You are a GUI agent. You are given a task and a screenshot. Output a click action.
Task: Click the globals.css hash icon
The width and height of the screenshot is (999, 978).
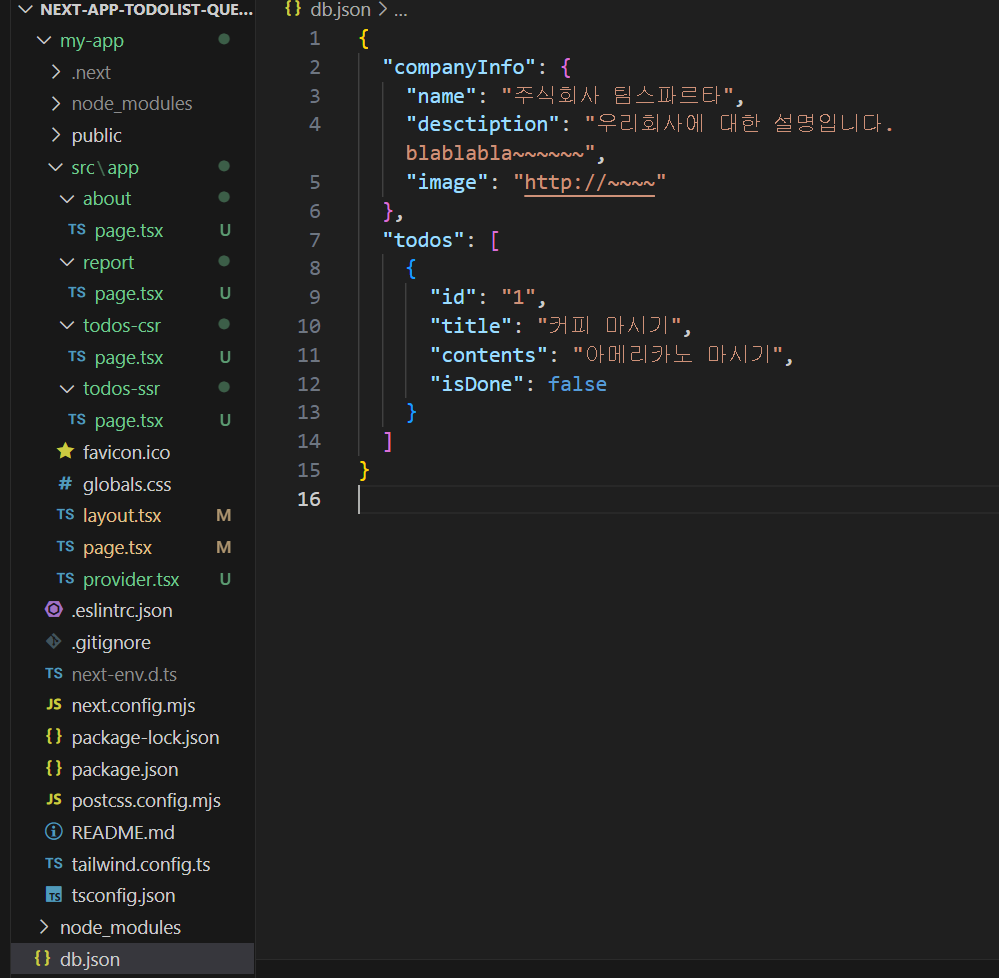(66, 484)
